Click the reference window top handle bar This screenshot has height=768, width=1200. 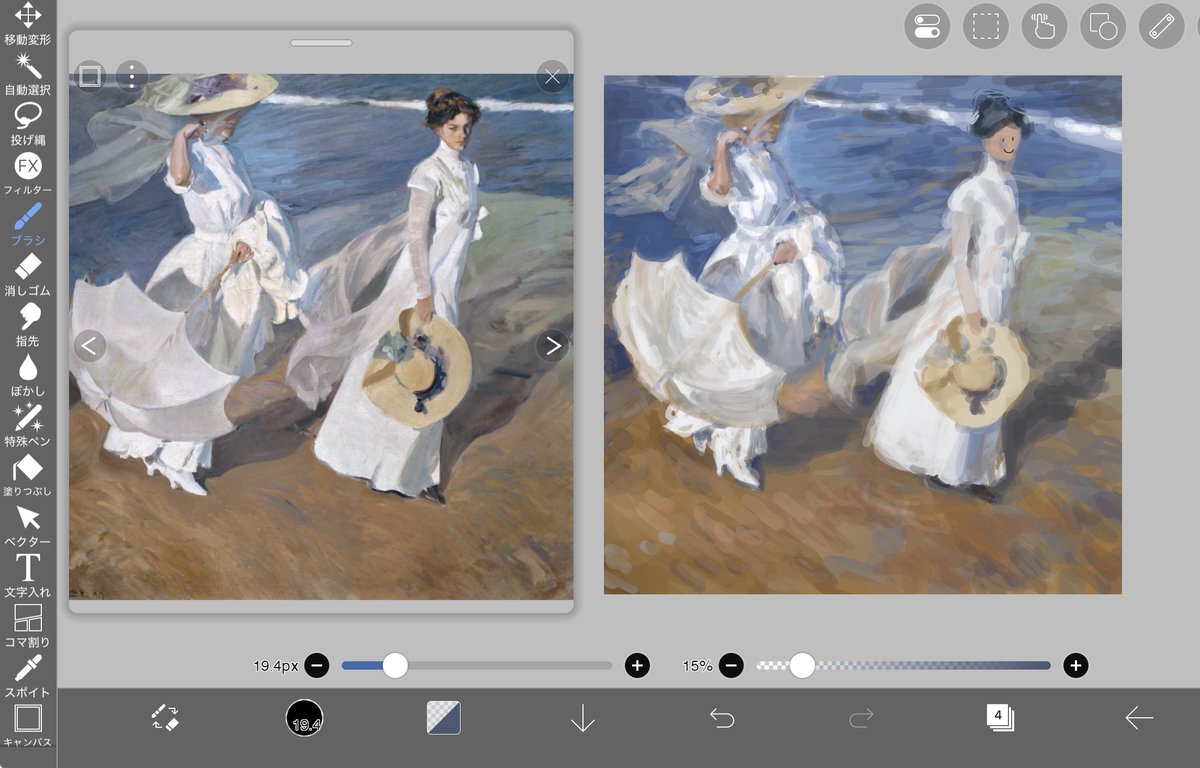tap(321, 43)
